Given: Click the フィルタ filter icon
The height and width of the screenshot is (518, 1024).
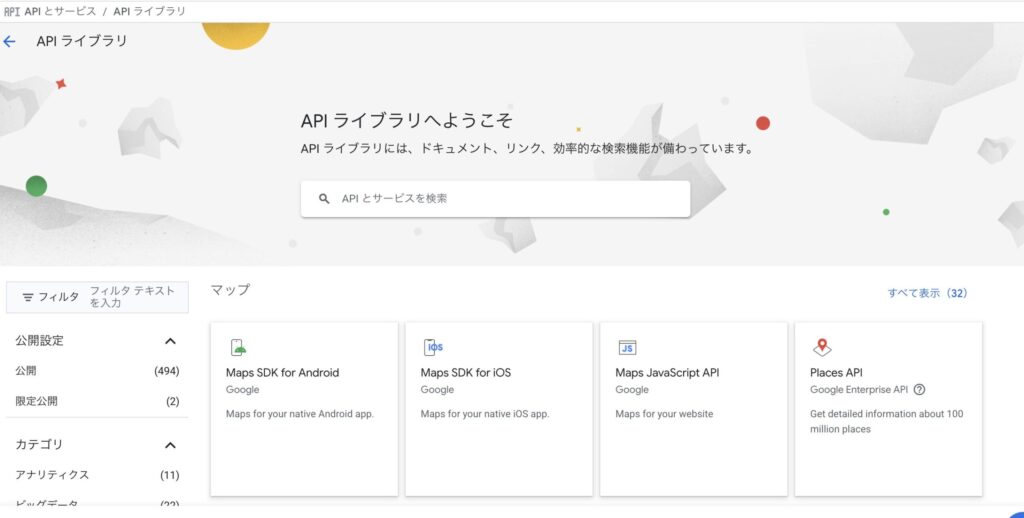Looking at the screenshot, I should coord(28,297).
